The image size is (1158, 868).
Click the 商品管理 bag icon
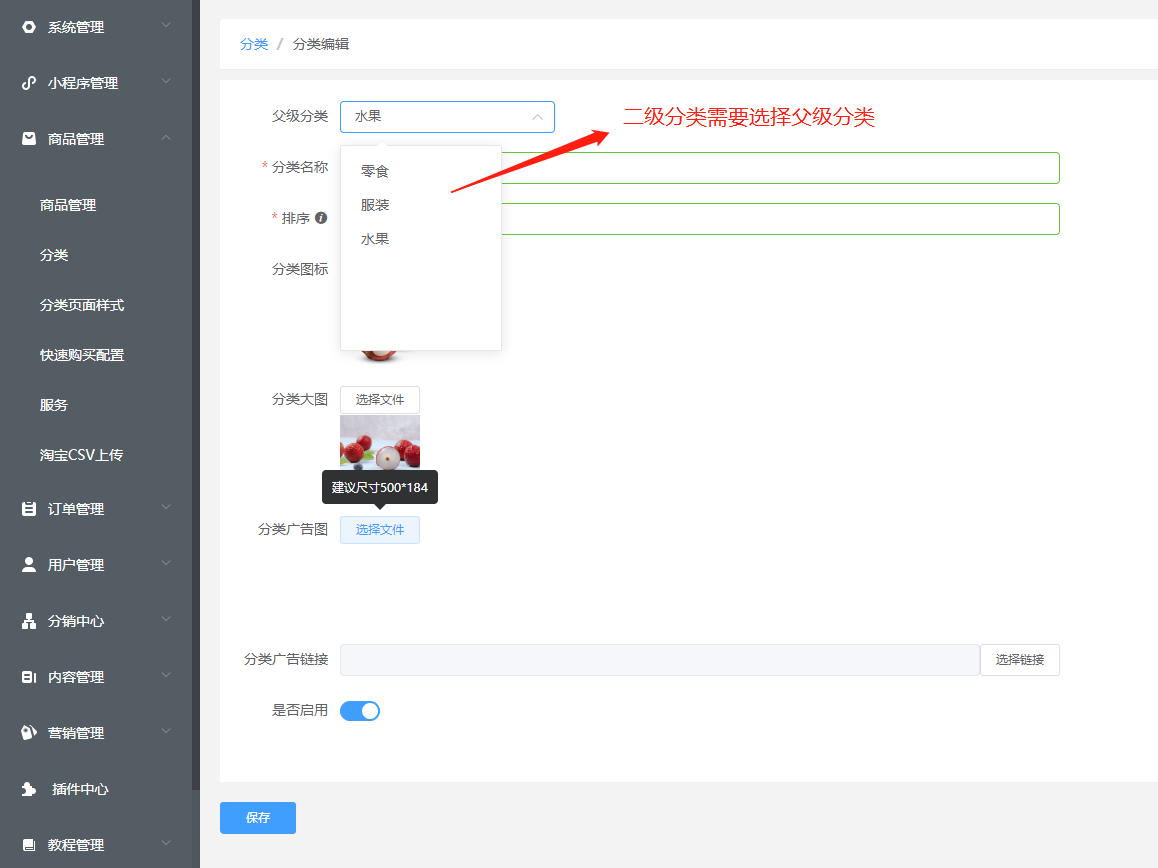click(x=29, y=139)
